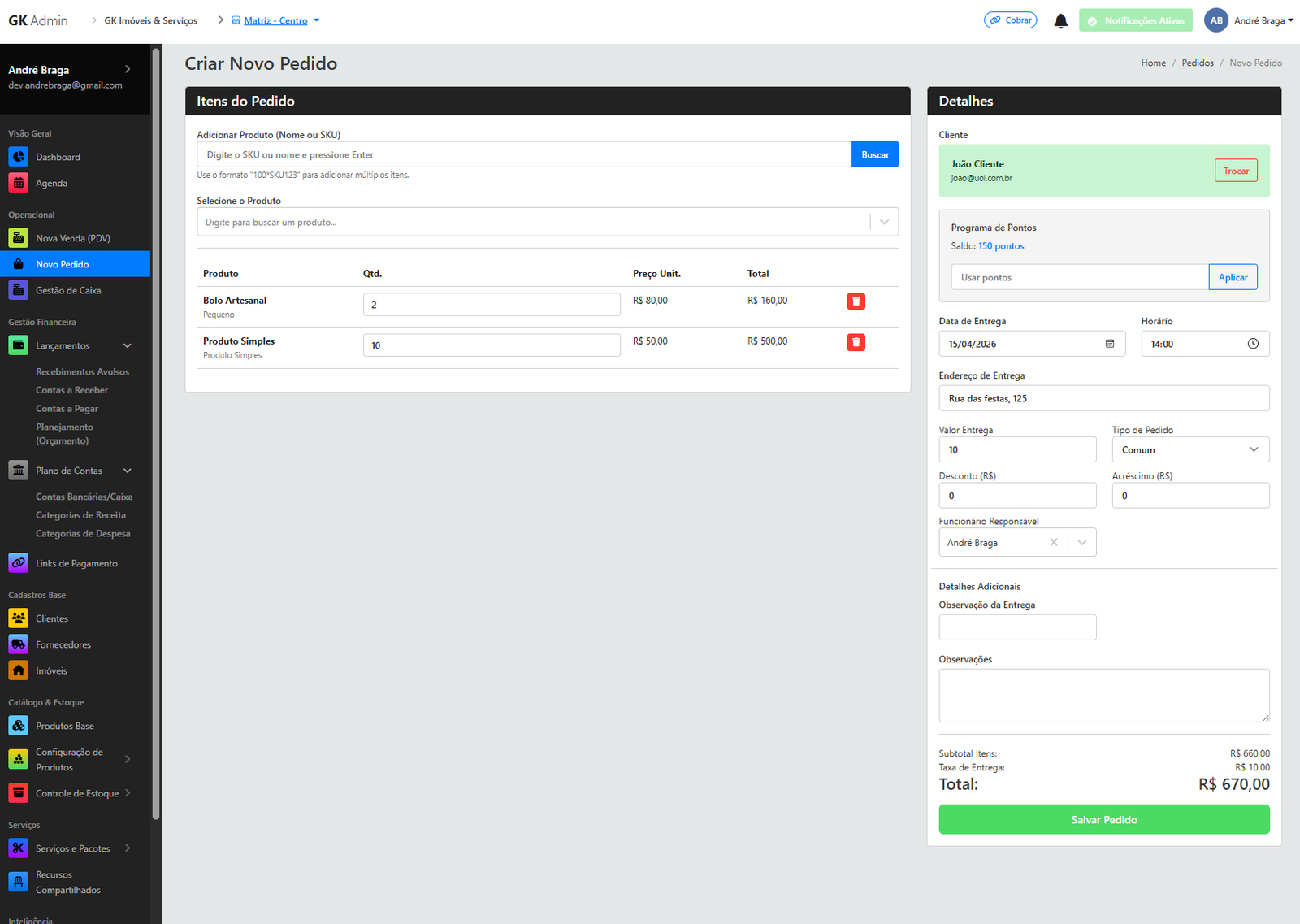Toggle the Notificações Ativas button
This screenshot has height=924, width=1300.
[x=1135, y=21]
